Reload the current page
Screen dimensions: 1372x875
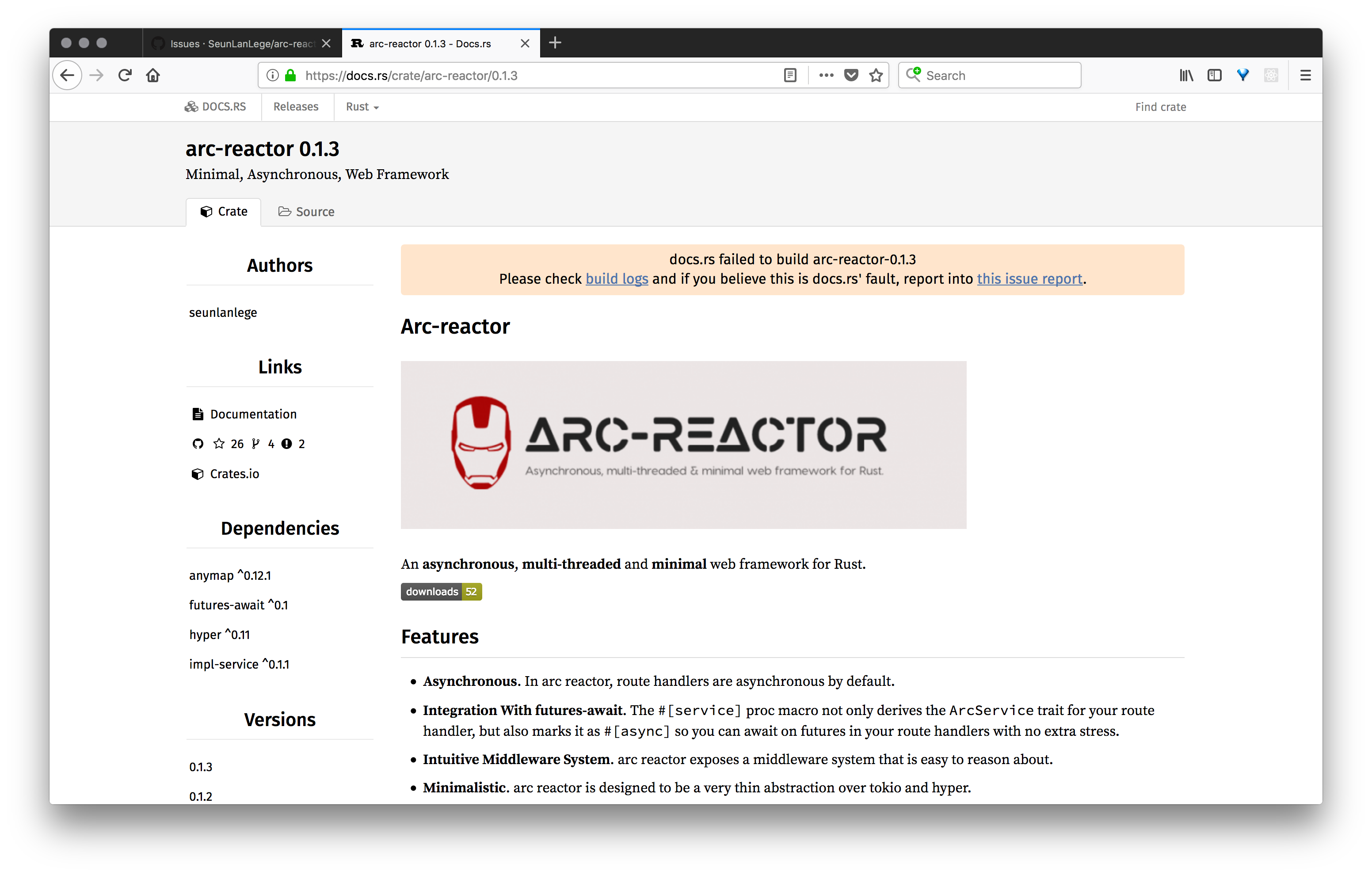(x=125, y=75)
